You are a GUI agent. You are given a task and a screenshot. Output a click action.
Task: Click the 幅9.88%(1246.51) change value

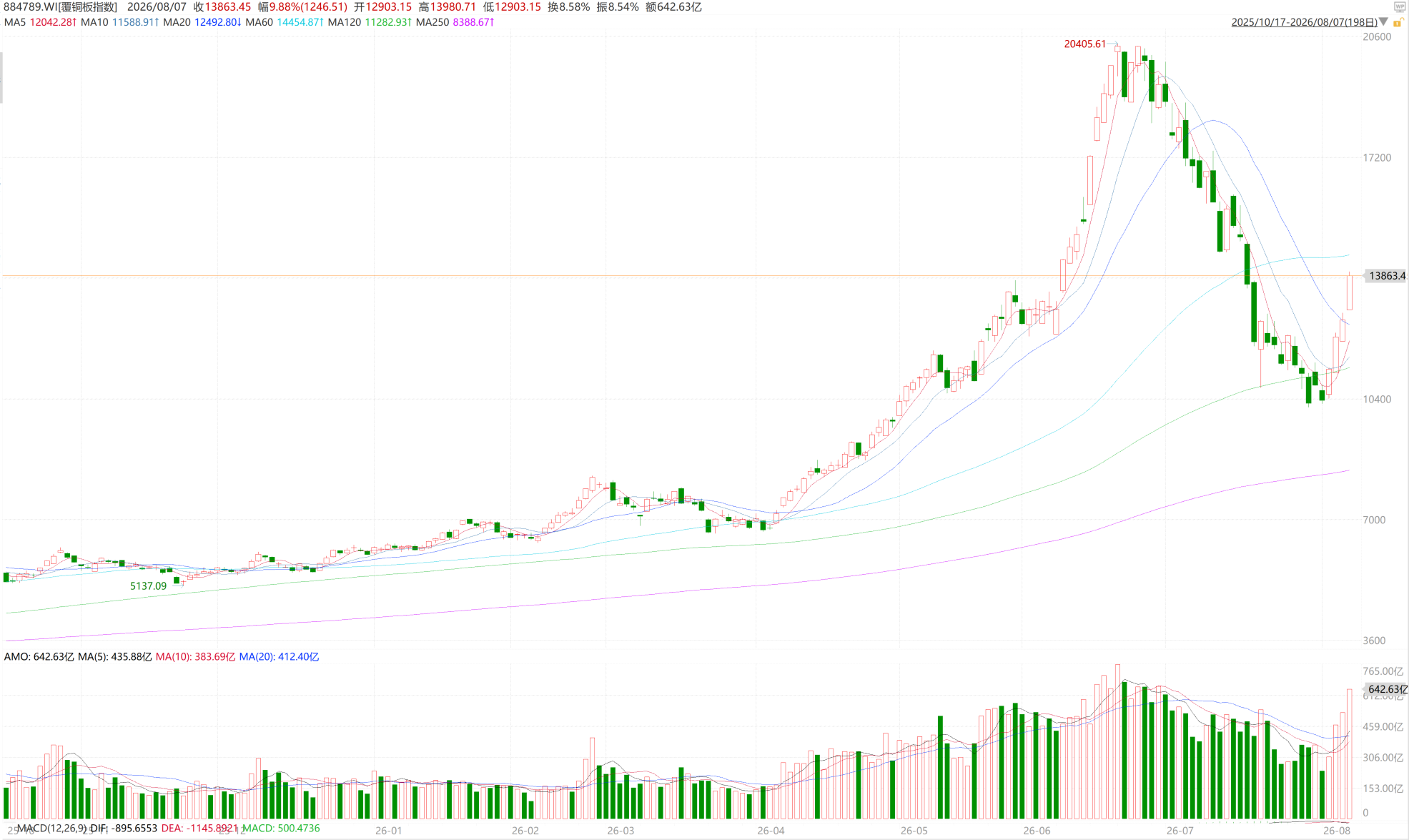click(302, 7)
